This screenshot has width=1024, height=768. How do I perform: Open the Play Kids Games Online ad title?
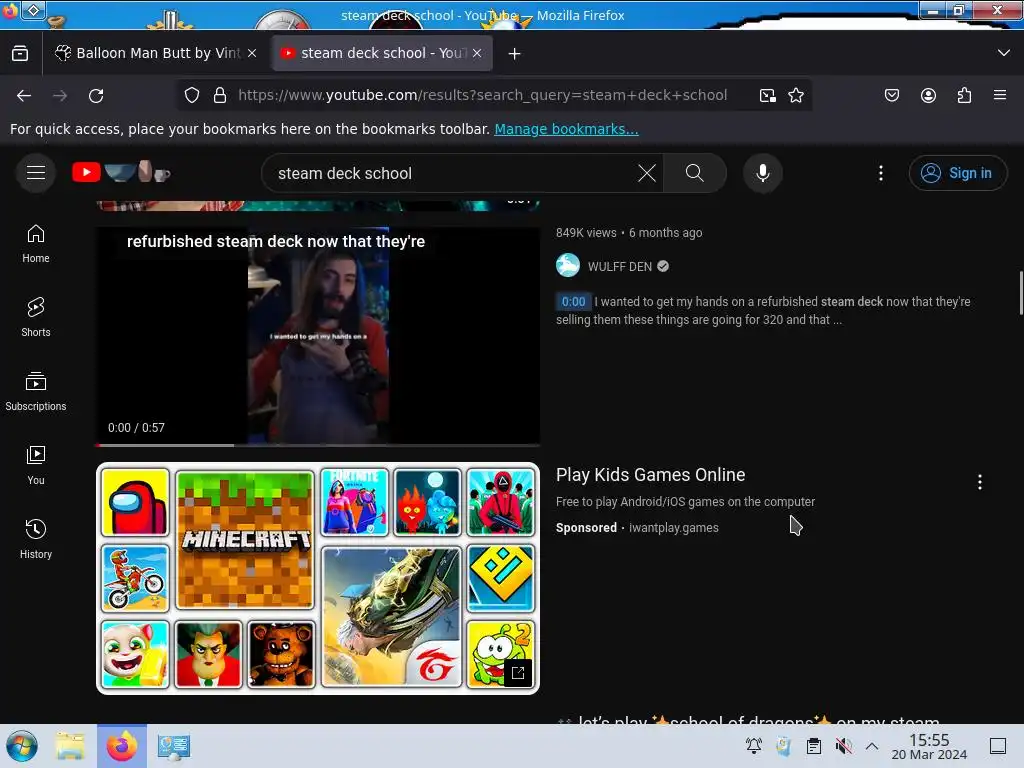coord(650,475)
